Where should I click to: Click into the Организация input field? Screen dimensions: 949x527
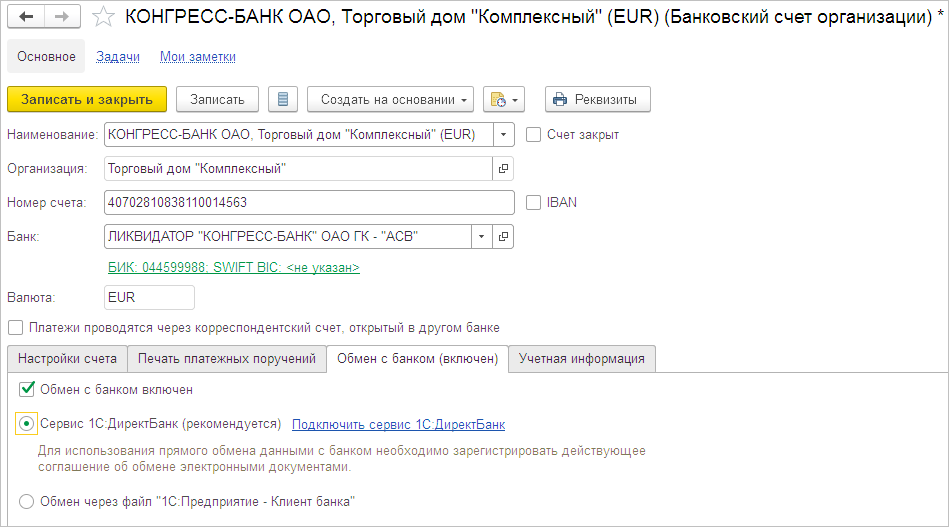click(x=298, y=169)
